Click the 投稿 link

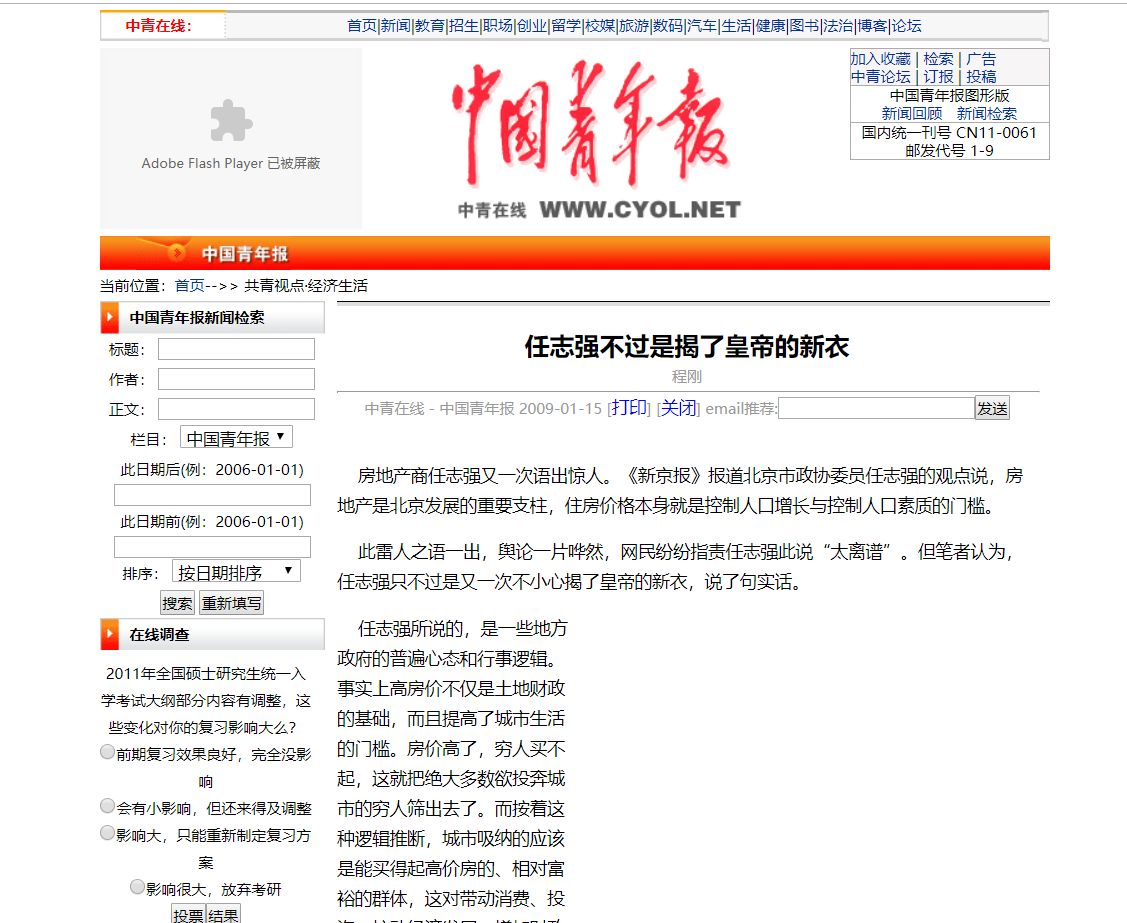coord(981,76)
